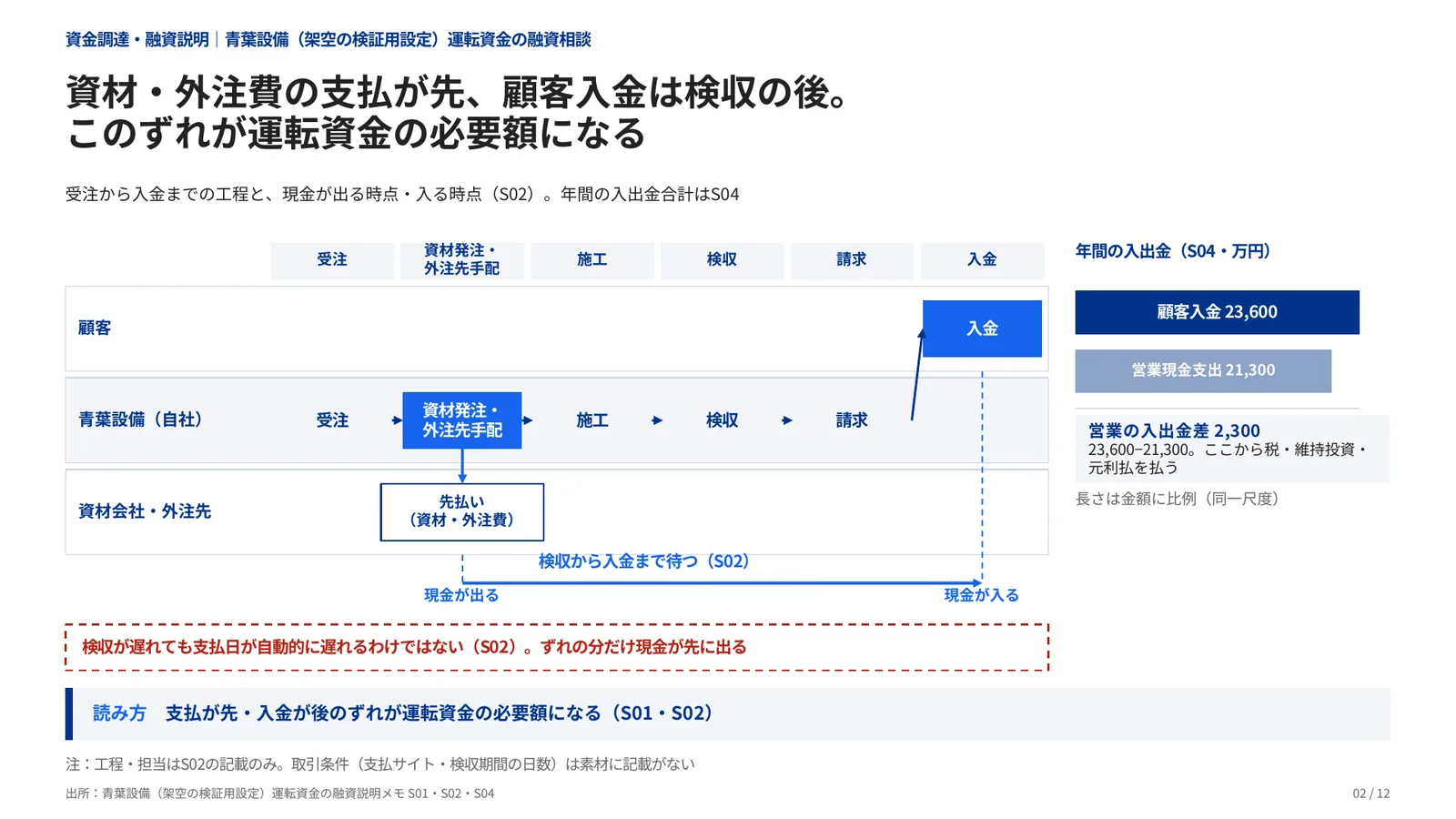This screenshot has width=1456, height=819.
Task: Click the main slide title about 資材・外注費の支払
Action: (458, 112)
